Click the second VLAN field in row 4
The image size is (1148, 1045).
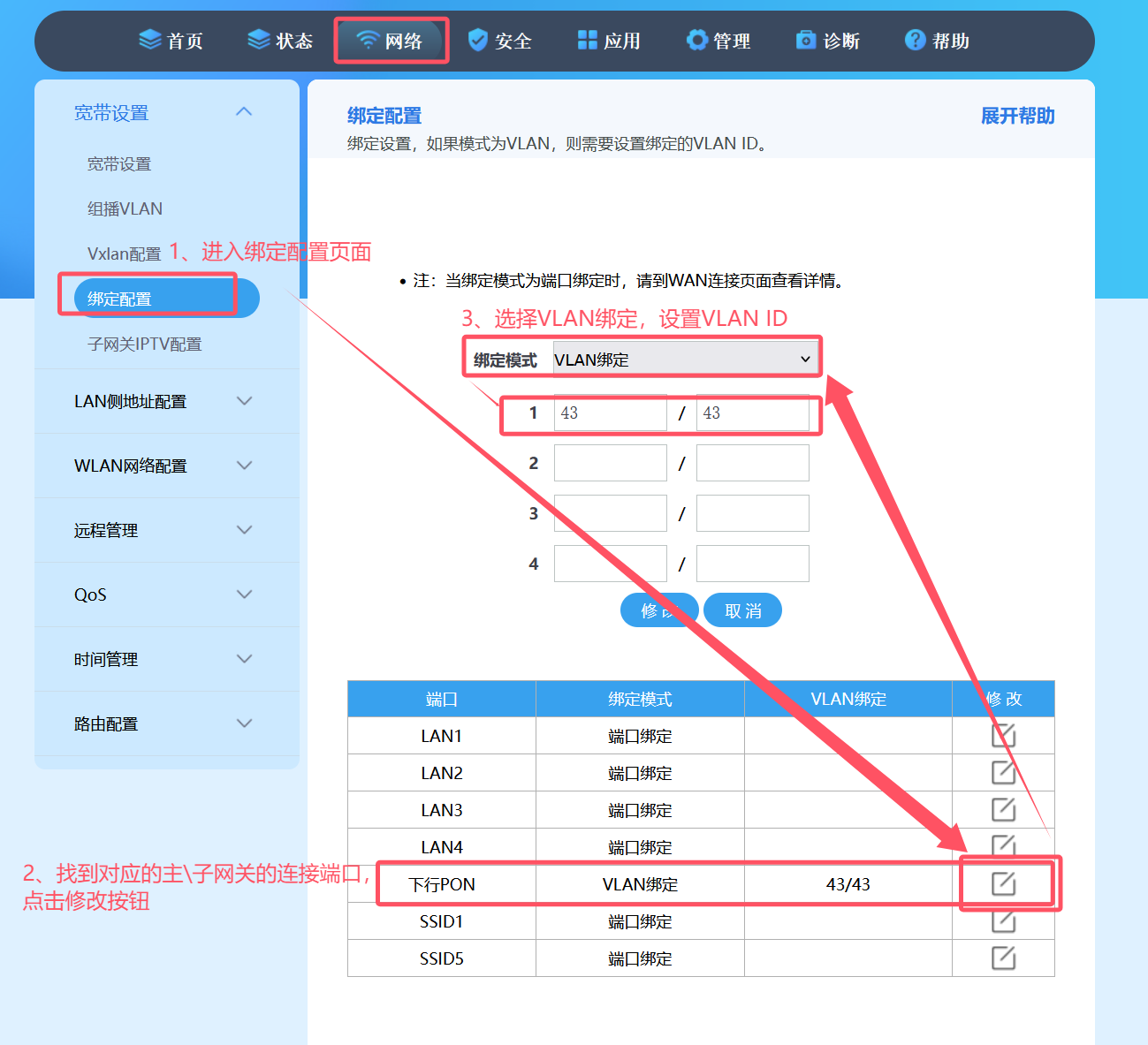[753, 564]
